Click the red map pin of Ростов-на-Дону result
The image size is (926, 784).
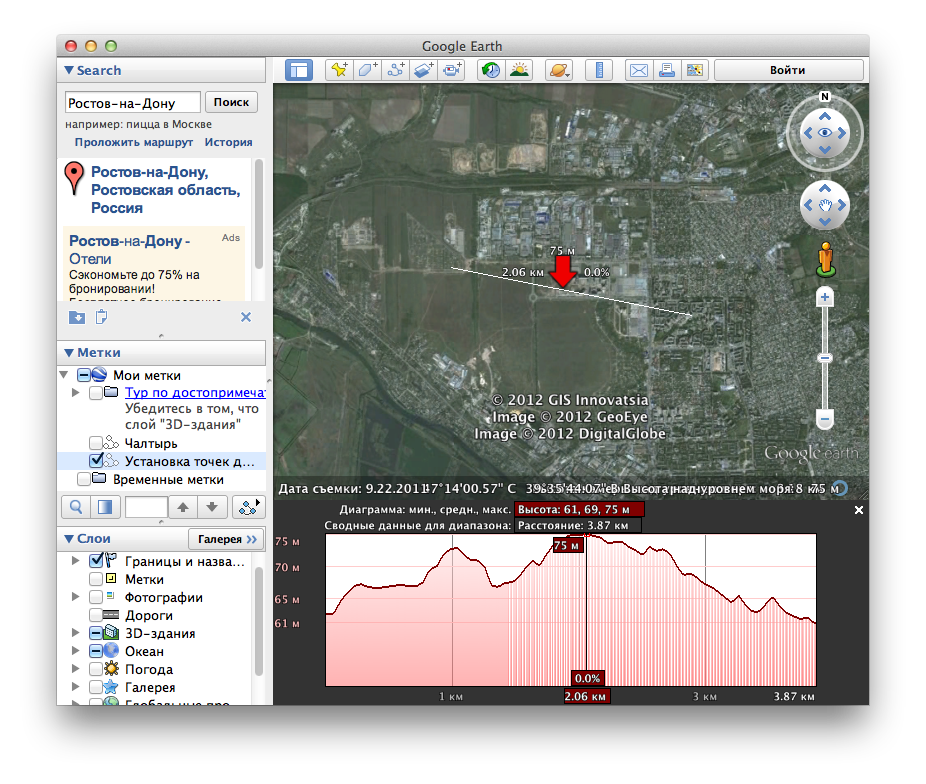[x=74, y=178]
